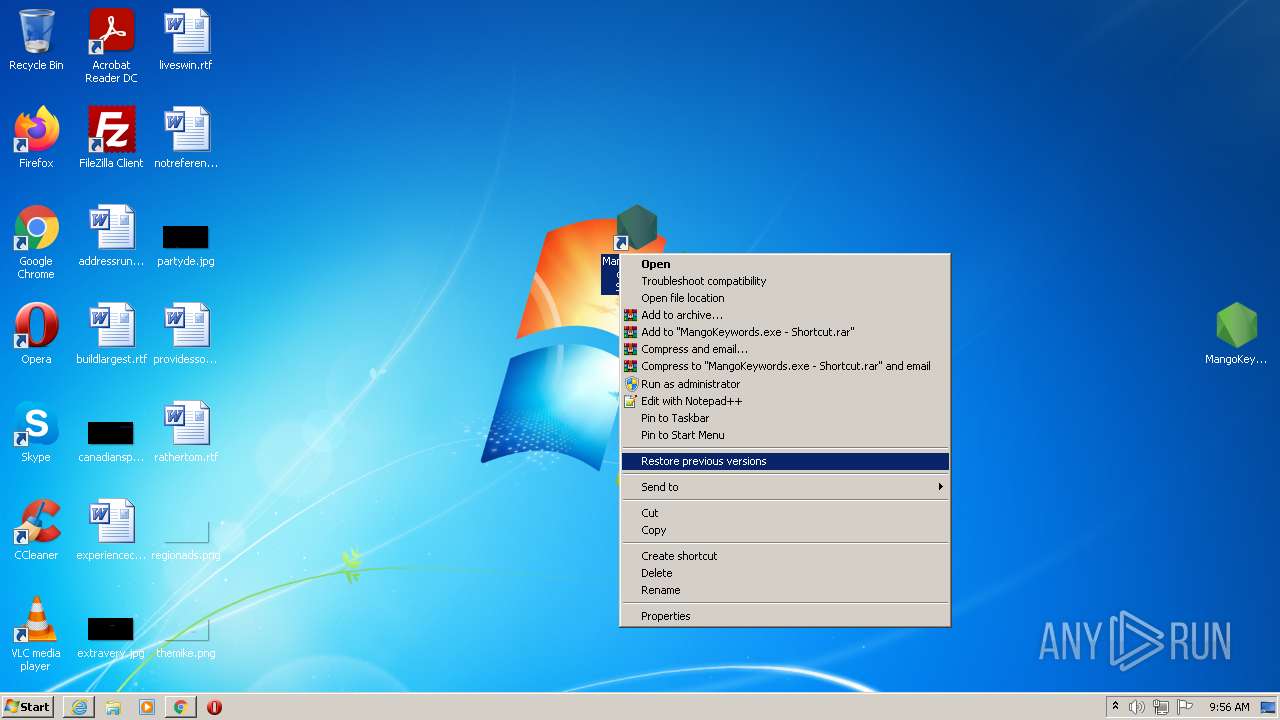The height and width of the screenshot is (720, 1280).
Task: Select Opera desktop shortcut
Action: 36,334
